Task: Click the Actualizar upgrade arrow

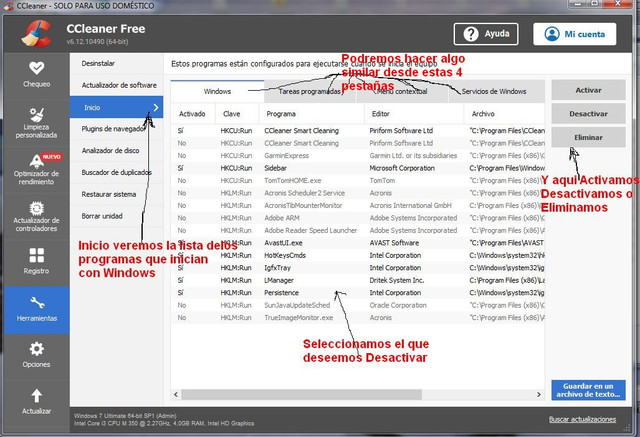Action: [36, 402]
